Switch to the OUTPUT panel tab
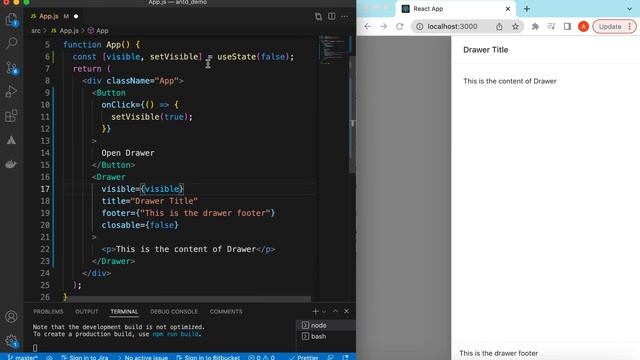Viewport: 640px width, 360px height. tap(87, 311)
